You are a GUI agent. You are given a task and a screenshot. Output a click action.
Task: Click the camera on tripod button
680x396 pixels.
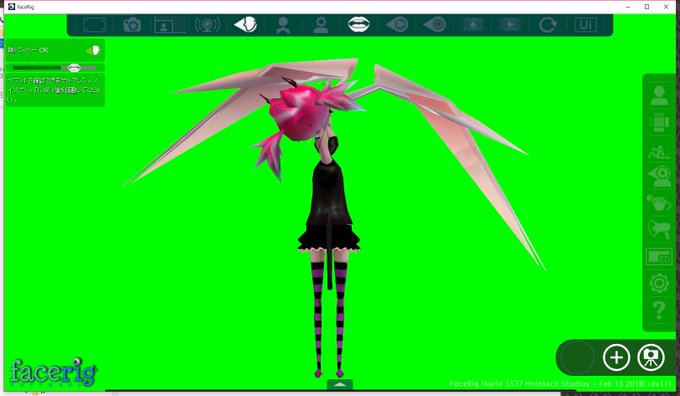point(651,357)
